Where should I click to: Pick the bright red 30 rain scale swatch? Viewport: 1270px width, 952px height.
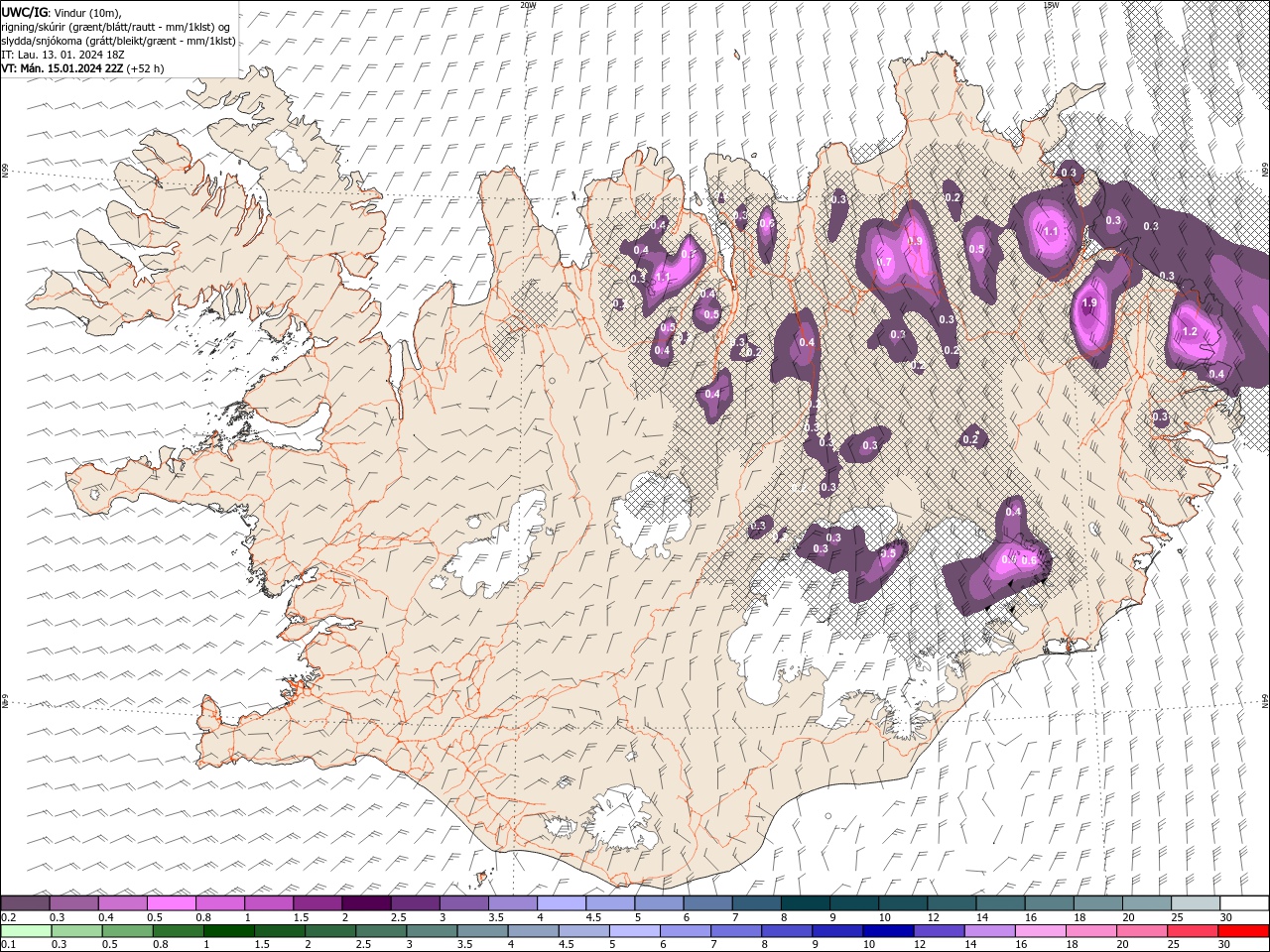coord(1242,931)
